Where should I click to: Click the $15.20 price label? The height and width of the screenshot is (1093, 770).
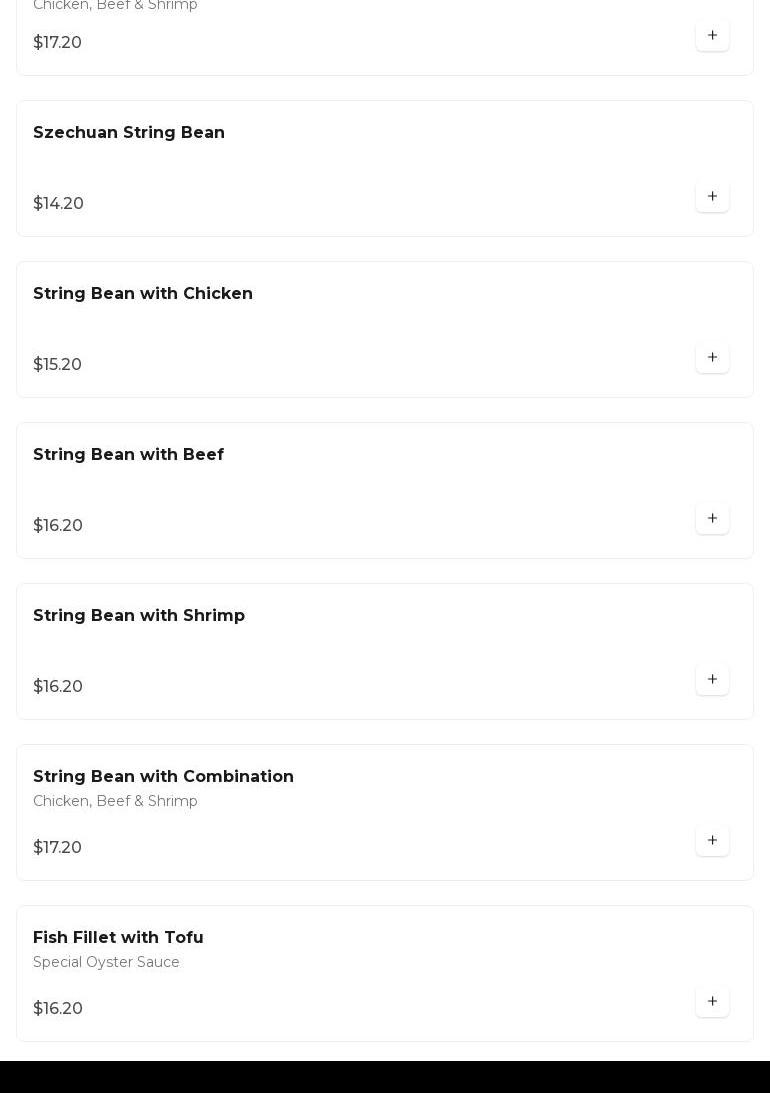(57, 365)
